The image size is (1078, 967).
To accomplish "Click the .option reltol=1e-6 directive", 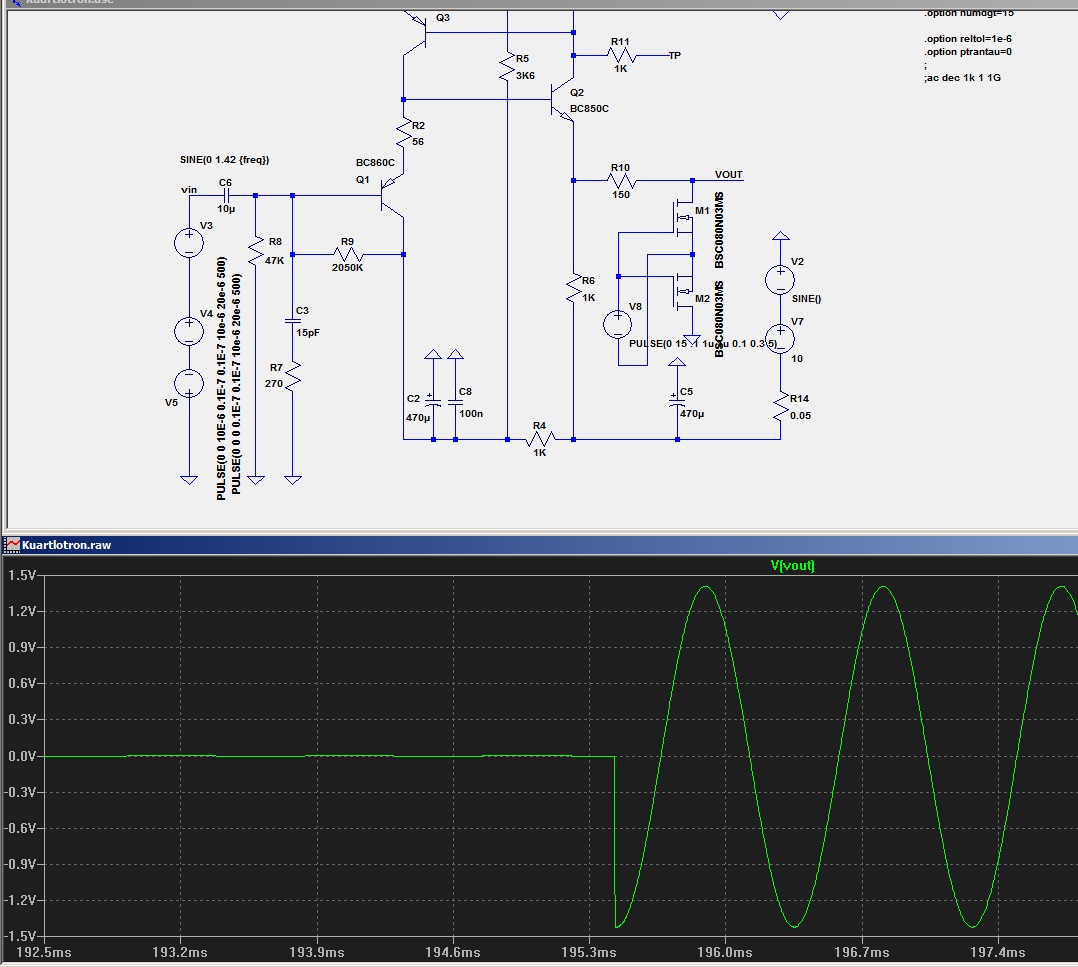I will (x=968, y=39).
